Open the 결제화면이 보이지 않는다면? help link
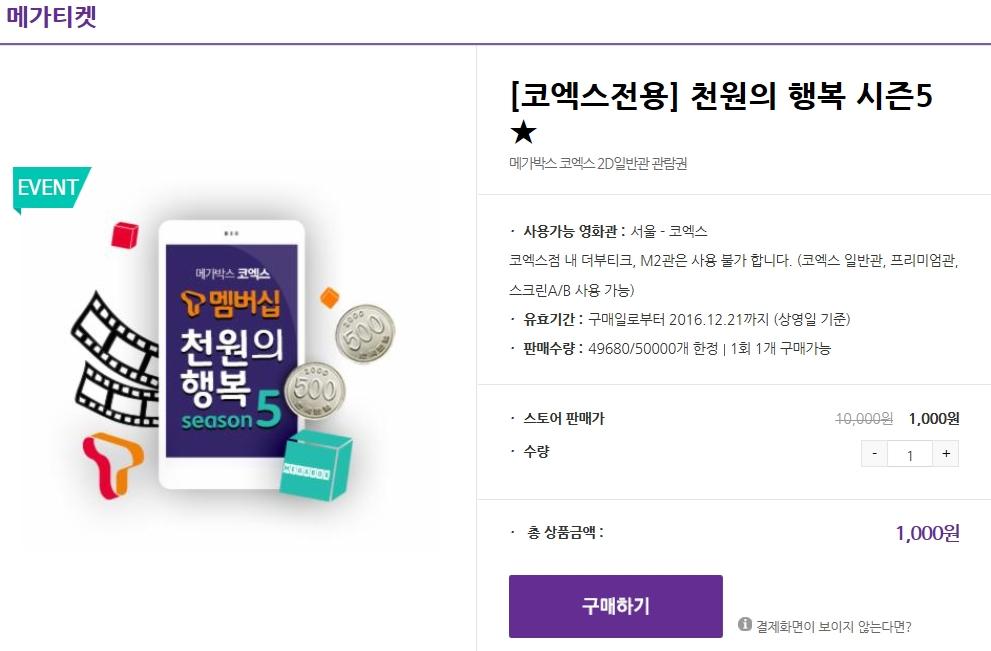The width and height of the screenshot is (991, 651). (834, 626)
